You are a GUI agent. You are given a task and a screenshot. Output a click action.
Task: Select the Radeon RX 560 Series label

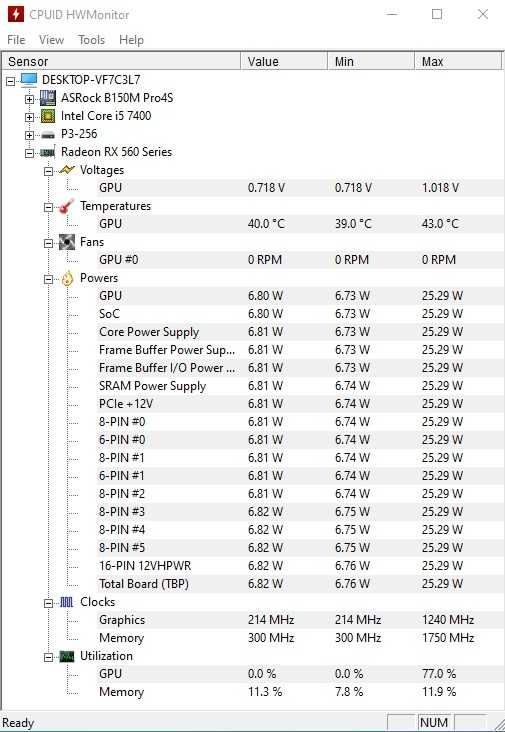[116, 152]
